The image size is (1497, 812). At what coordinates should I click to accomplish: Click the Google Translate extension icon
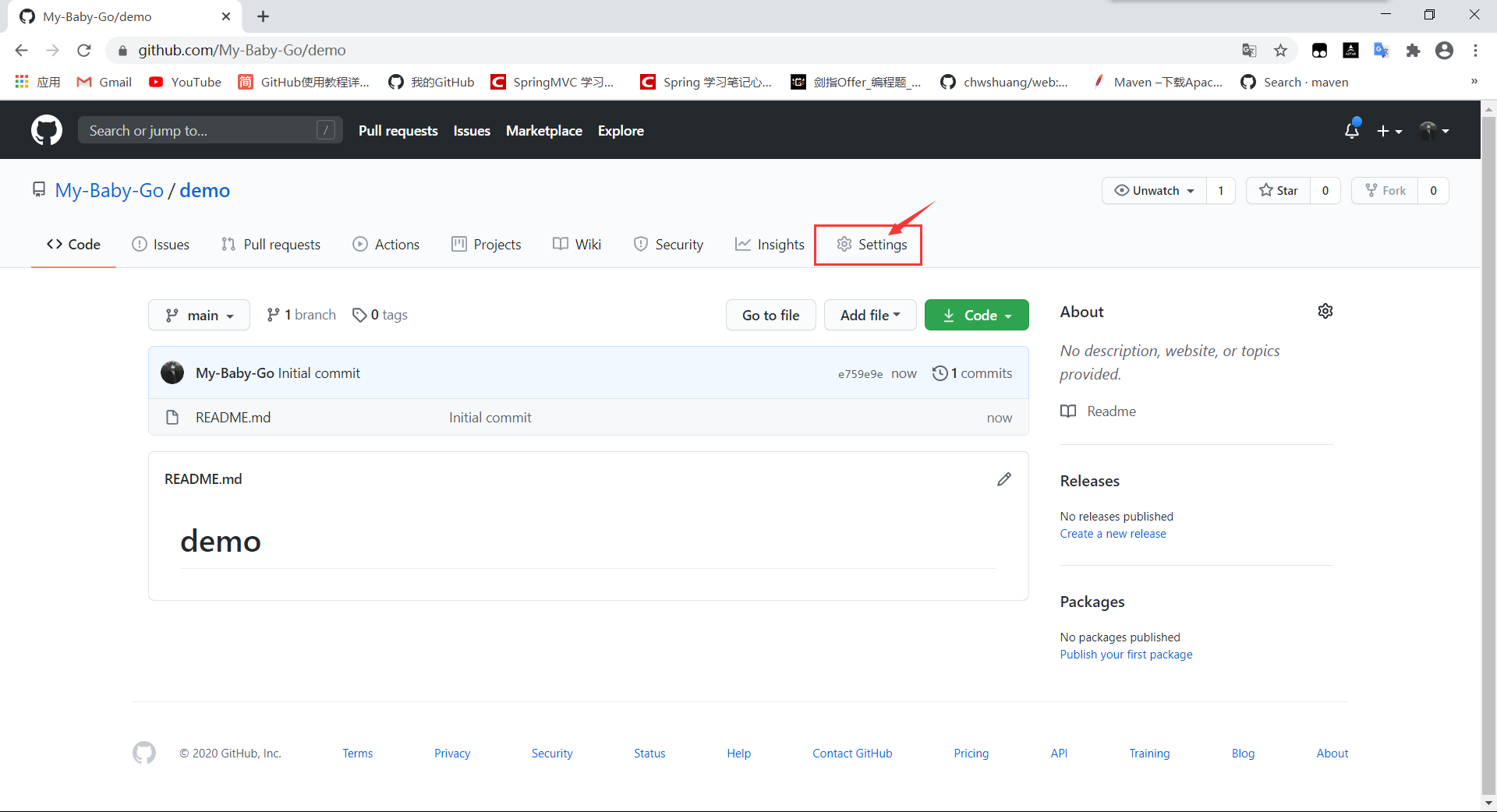coord(1382,51)
